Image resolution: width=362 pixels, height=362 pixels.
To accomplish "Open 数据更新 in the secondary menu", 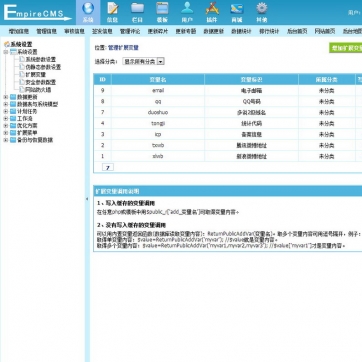I will (x=214, y=32).
